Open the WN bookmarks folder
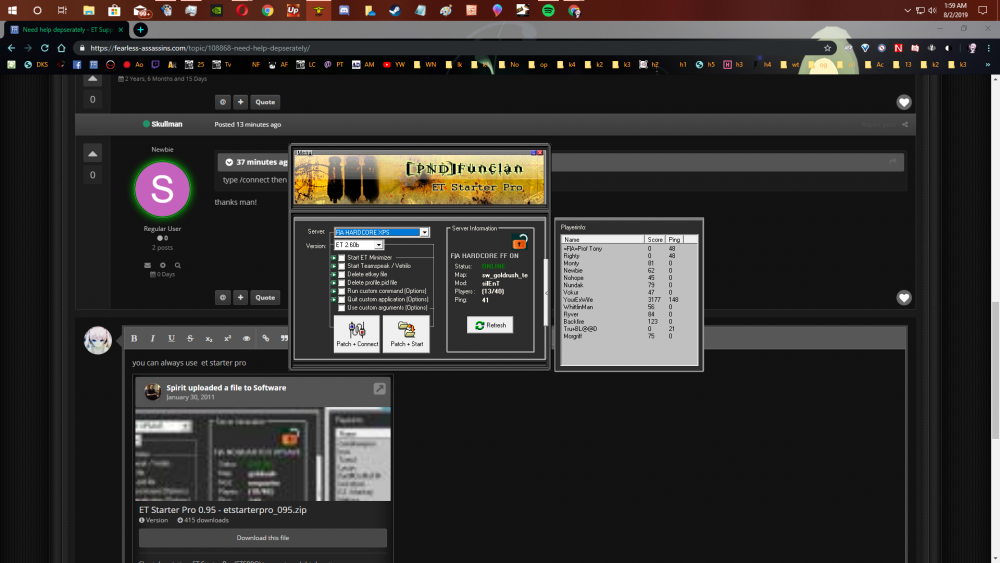The width and height of the screenshot is (1000, 563). [x=425, y=64]
